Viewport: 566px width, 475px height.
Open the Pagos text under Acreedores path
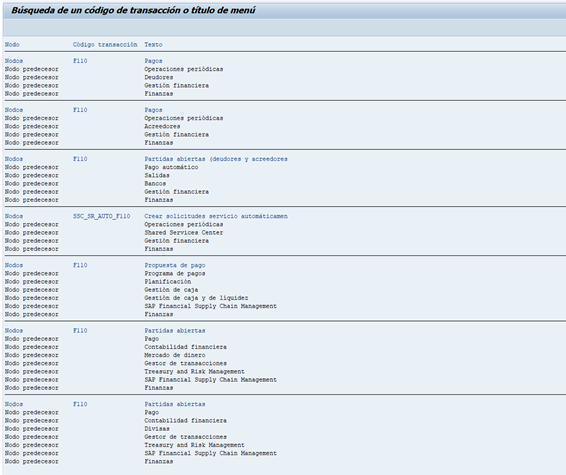pyautogui.click(x=153, y=110)
